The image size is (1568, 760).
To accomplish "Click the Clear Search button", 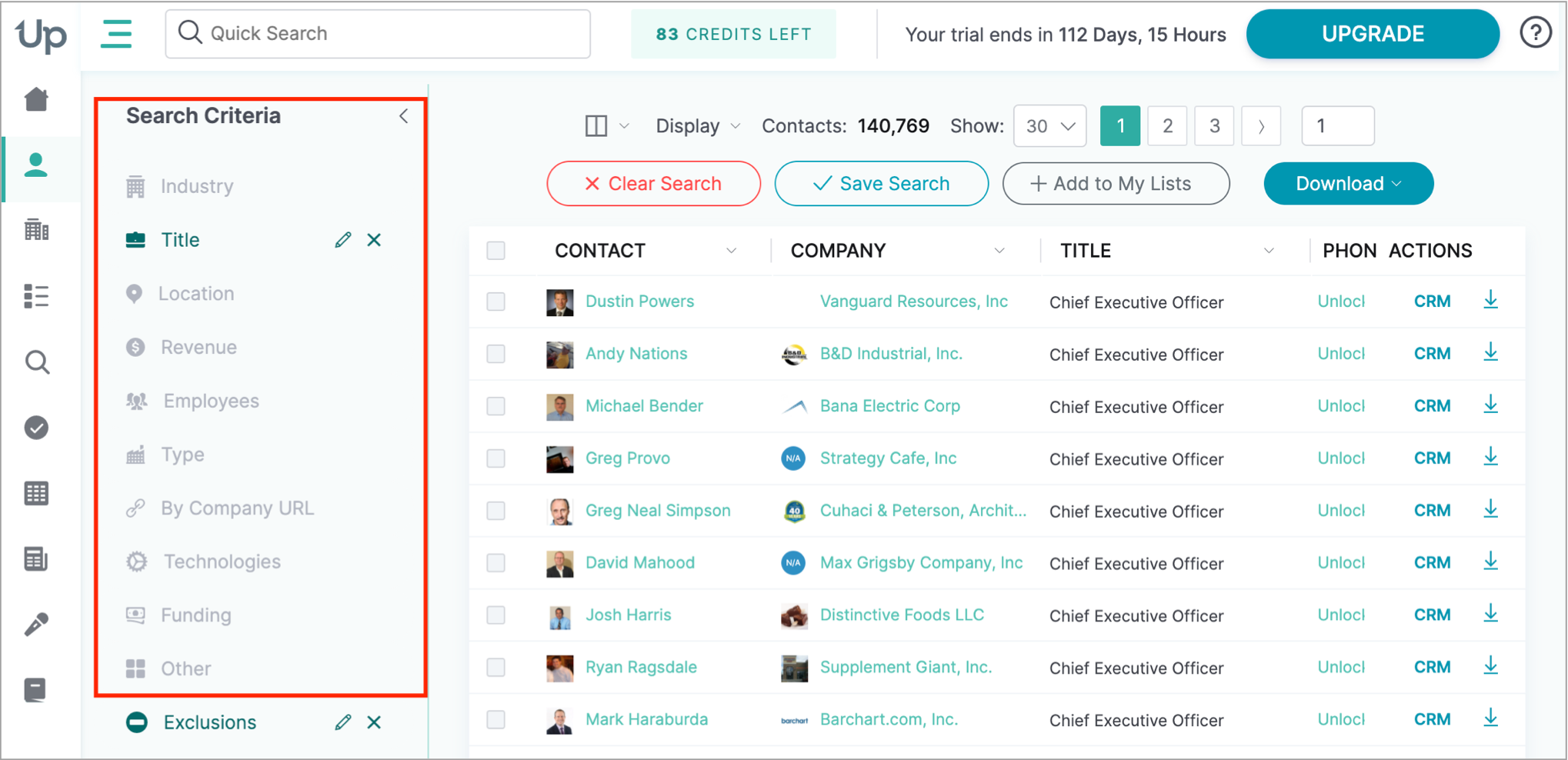I will click(x=653, y=184).
